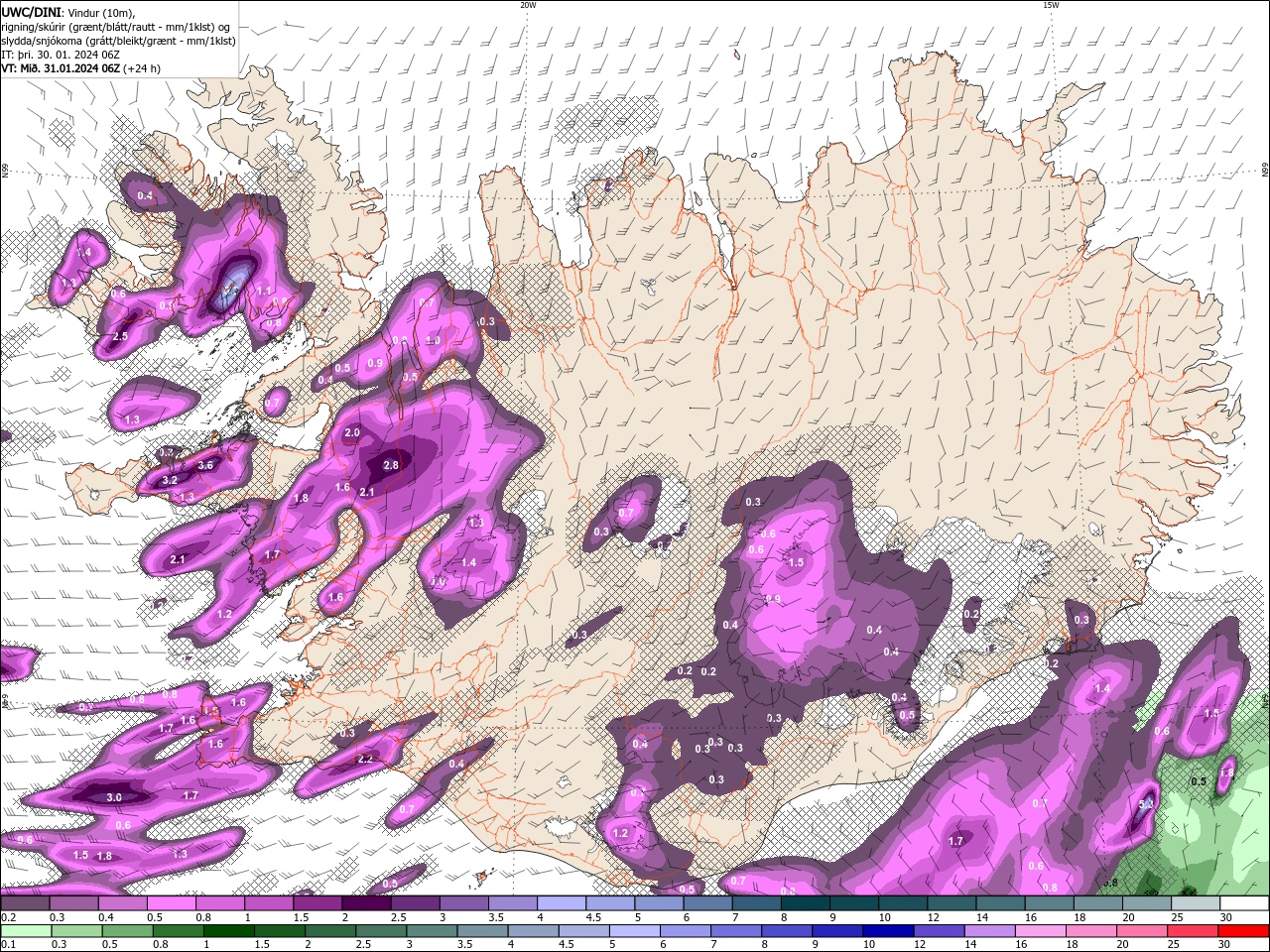Click the bright pink snow-scale swatch starting at 0.5

tap(171, 903)
